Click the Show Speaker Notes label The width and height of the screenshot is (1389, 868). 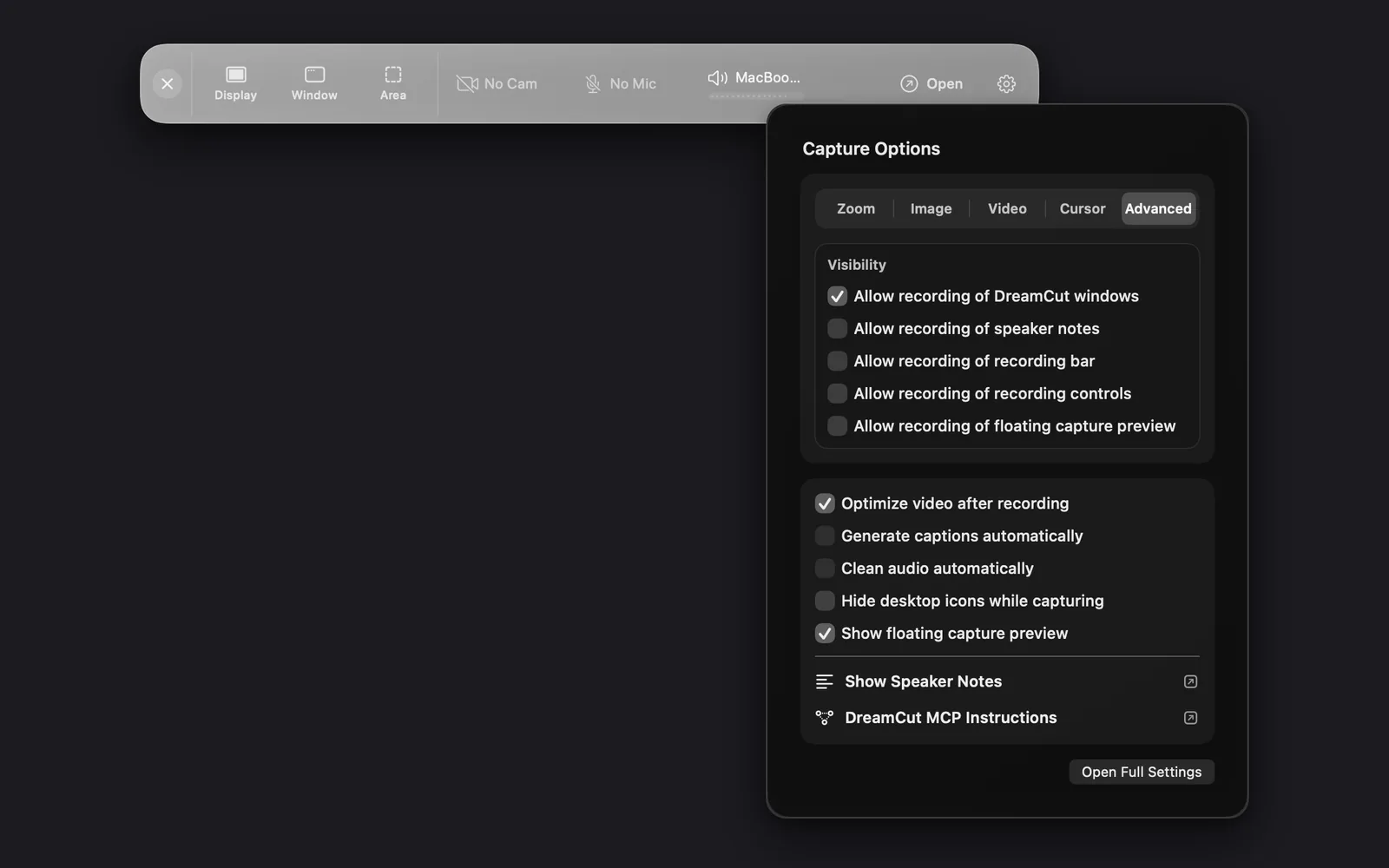point(923,682)
